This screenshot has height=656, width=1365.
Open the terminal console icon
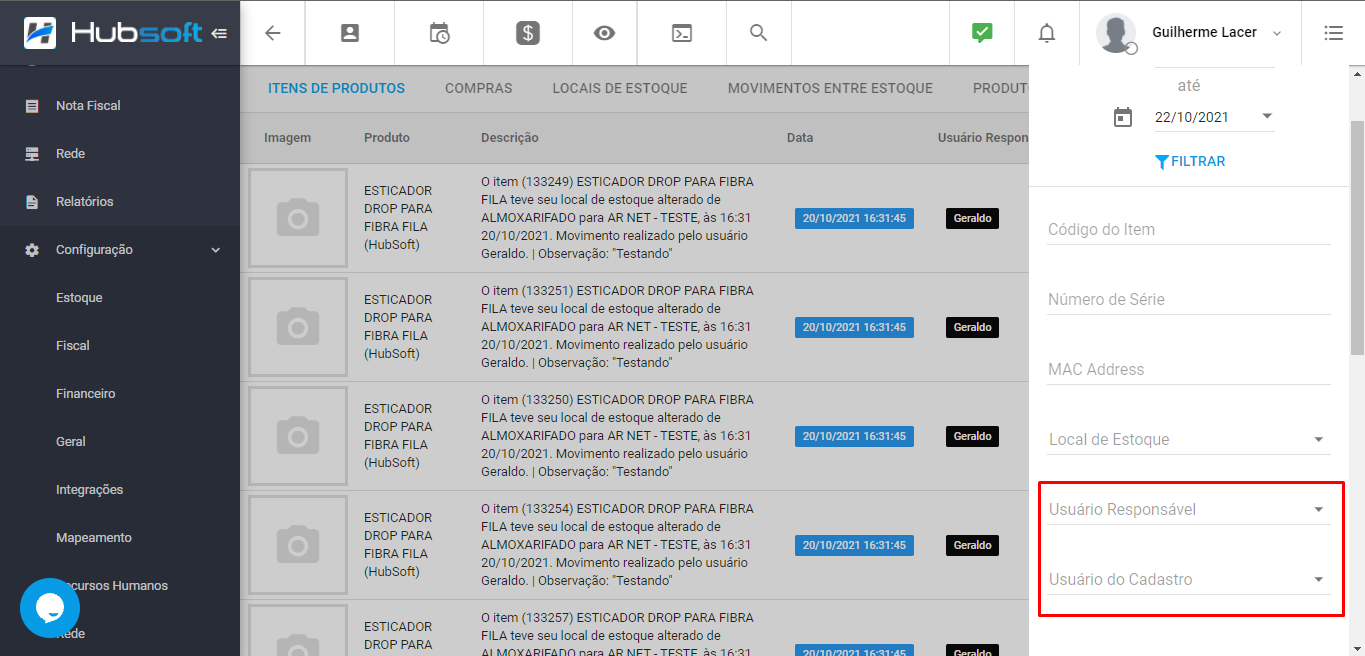pos(681,33)
